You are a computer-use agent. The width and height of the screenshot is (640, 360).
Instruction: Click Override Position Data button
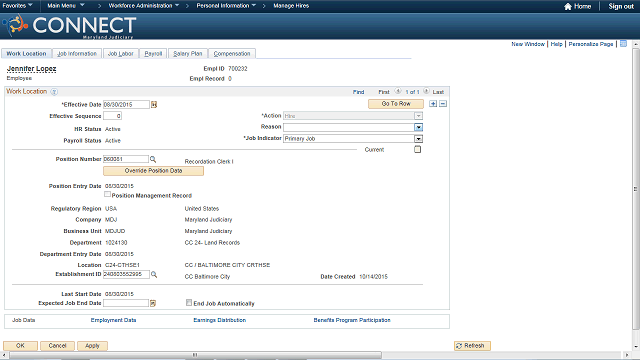pyautogui.click(x=153, y=171)
